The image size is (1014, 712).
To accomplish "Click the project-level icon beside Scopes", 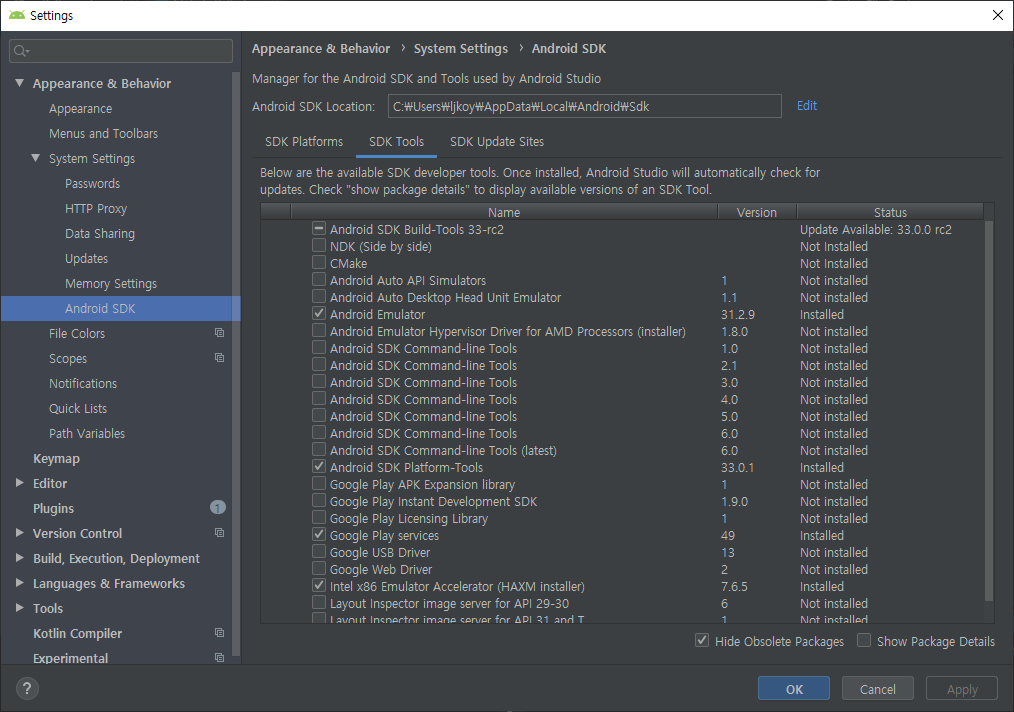I will pos(219,358).
